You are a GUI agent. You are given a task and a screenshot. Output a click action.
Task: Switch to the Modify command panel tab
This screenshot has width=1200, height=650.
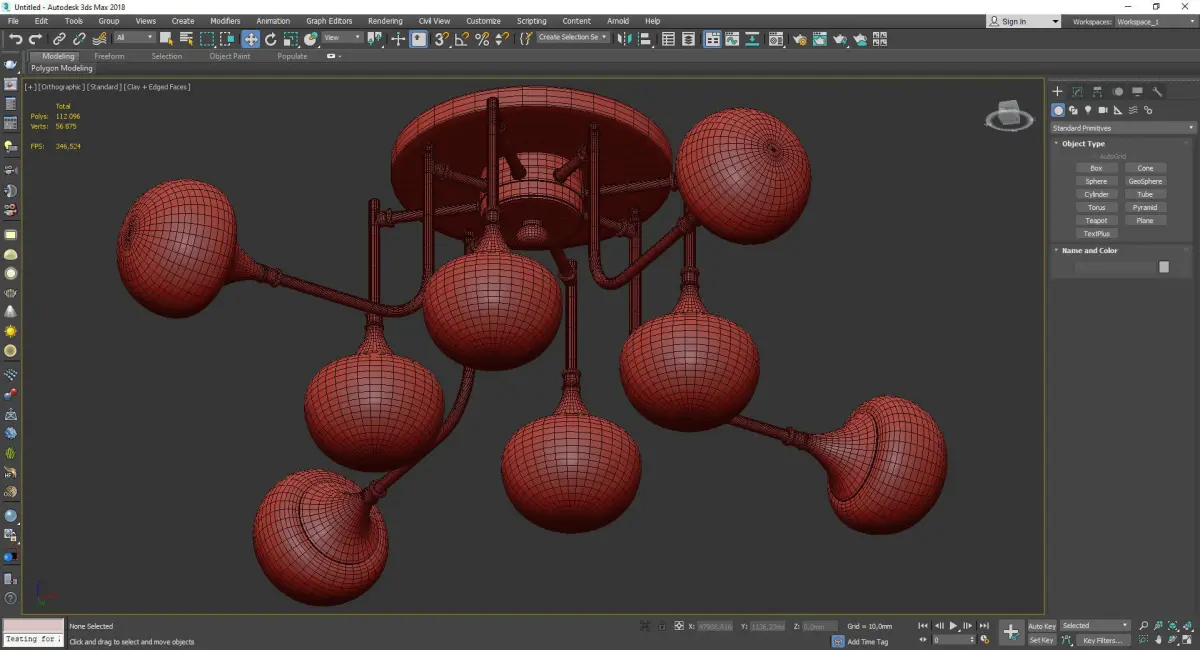click(x=1077, y=92)
